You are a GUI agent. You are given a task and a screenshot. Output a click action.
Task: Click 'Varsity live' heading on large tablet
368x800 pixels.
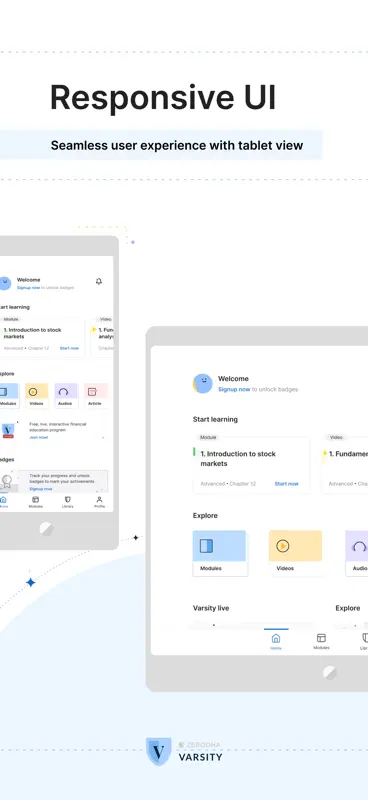(x=211, y=608)
